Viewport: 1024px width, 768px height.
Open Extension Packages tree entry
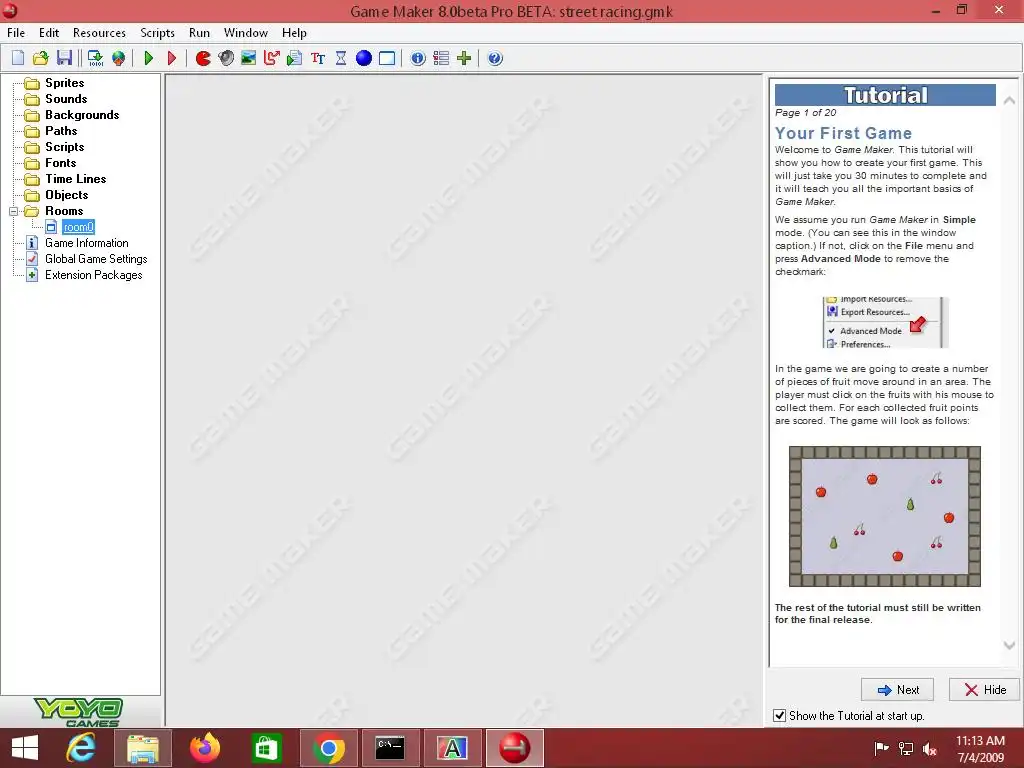pyautogui.click(x=93, y=275)
